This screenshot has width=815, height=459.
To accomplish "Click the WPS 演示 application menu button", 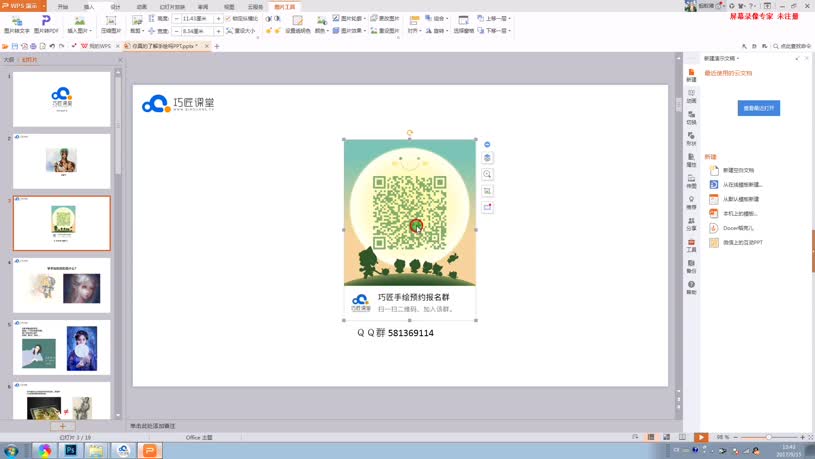I will point(23,6).
